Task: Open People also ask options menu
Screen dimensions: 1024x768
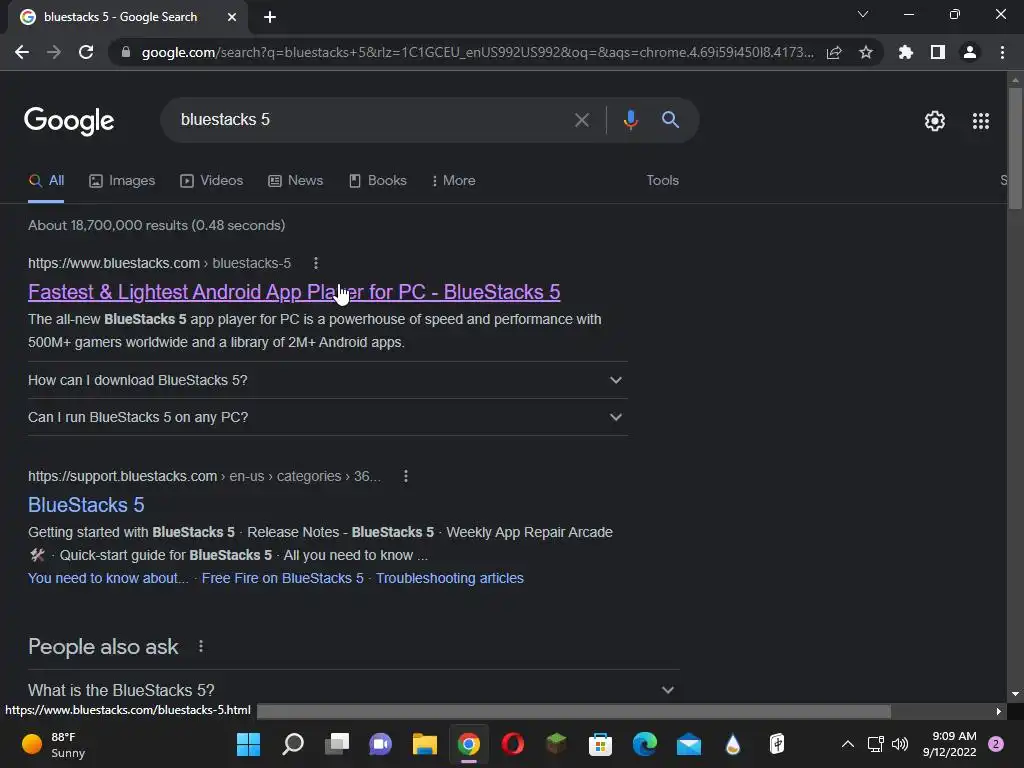Action: point(200,647)
